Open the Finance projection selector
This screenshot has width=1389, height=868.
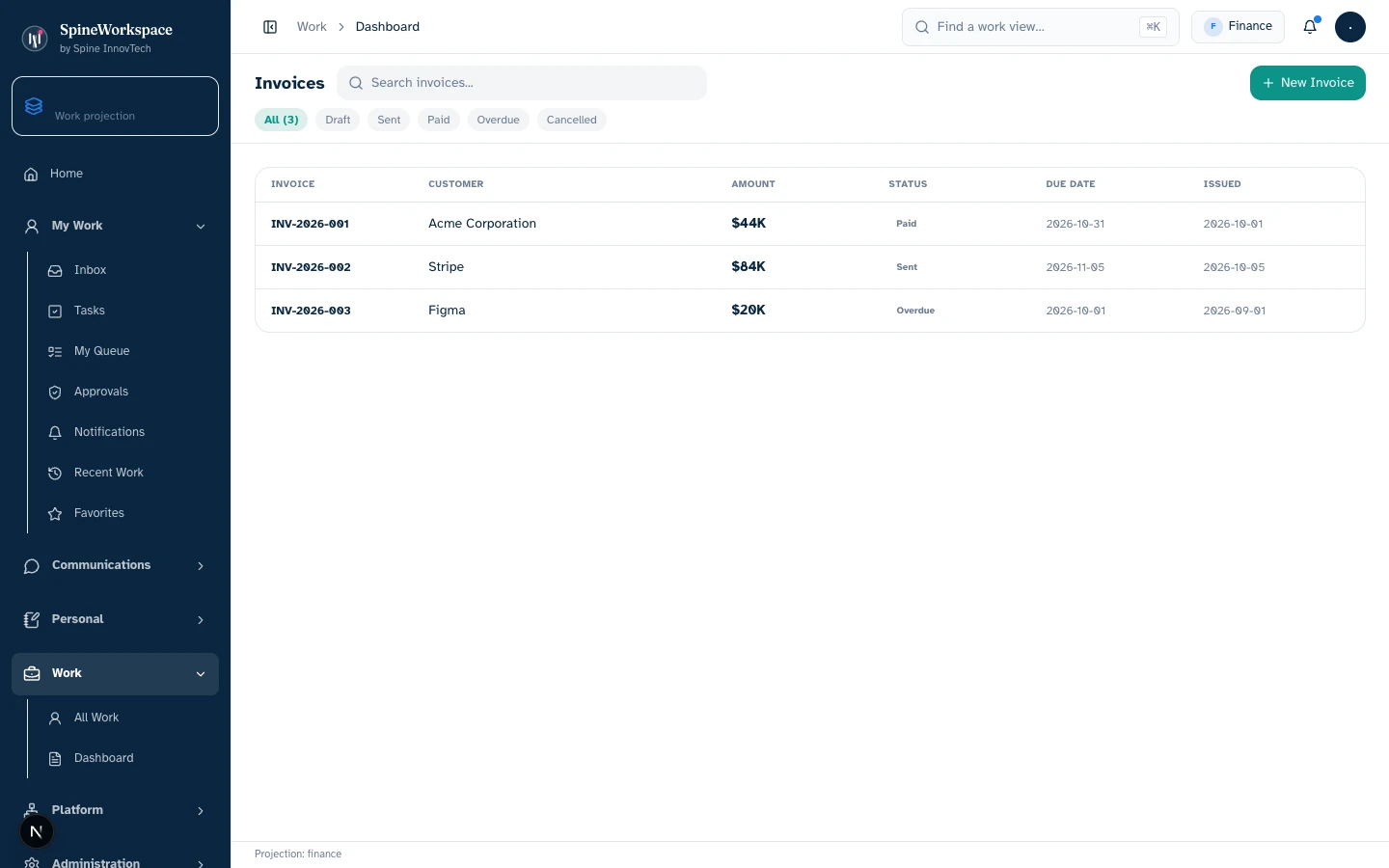click(x=1238, y=27)
